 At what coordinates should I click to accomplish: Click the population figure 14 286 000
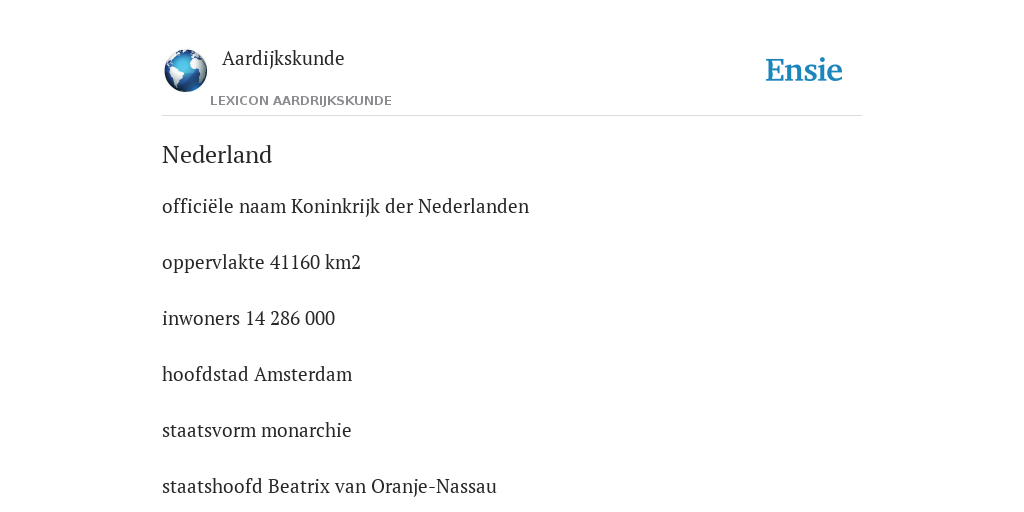pyautogui.click(x=290, y=319)
